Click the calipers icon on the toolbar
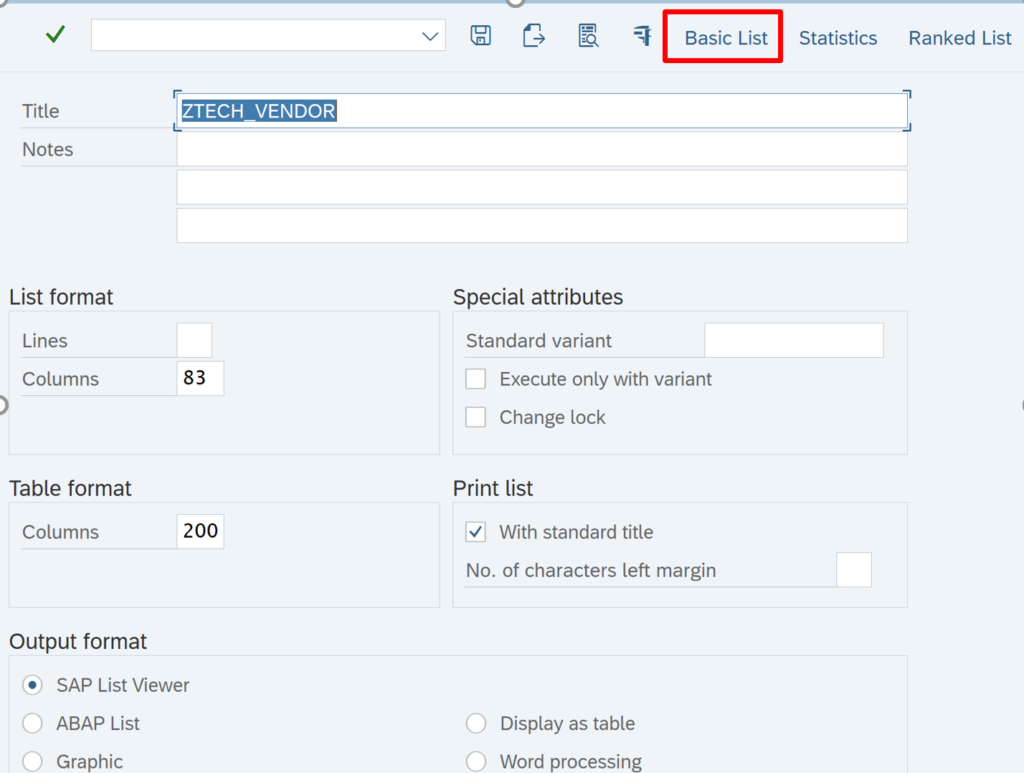The image size is (1024, 773). coord(641,34)
